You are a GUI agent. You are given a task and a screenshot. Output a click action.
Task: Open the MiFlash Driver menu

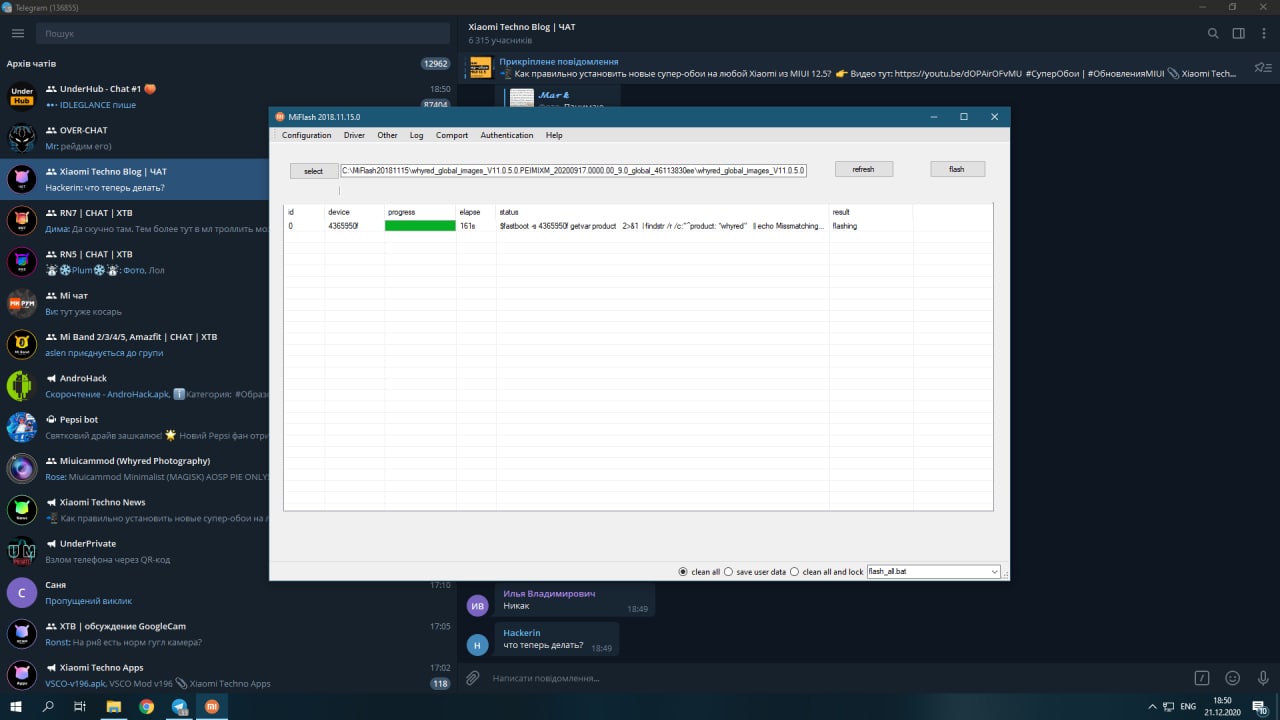click(x=354, y=135)
